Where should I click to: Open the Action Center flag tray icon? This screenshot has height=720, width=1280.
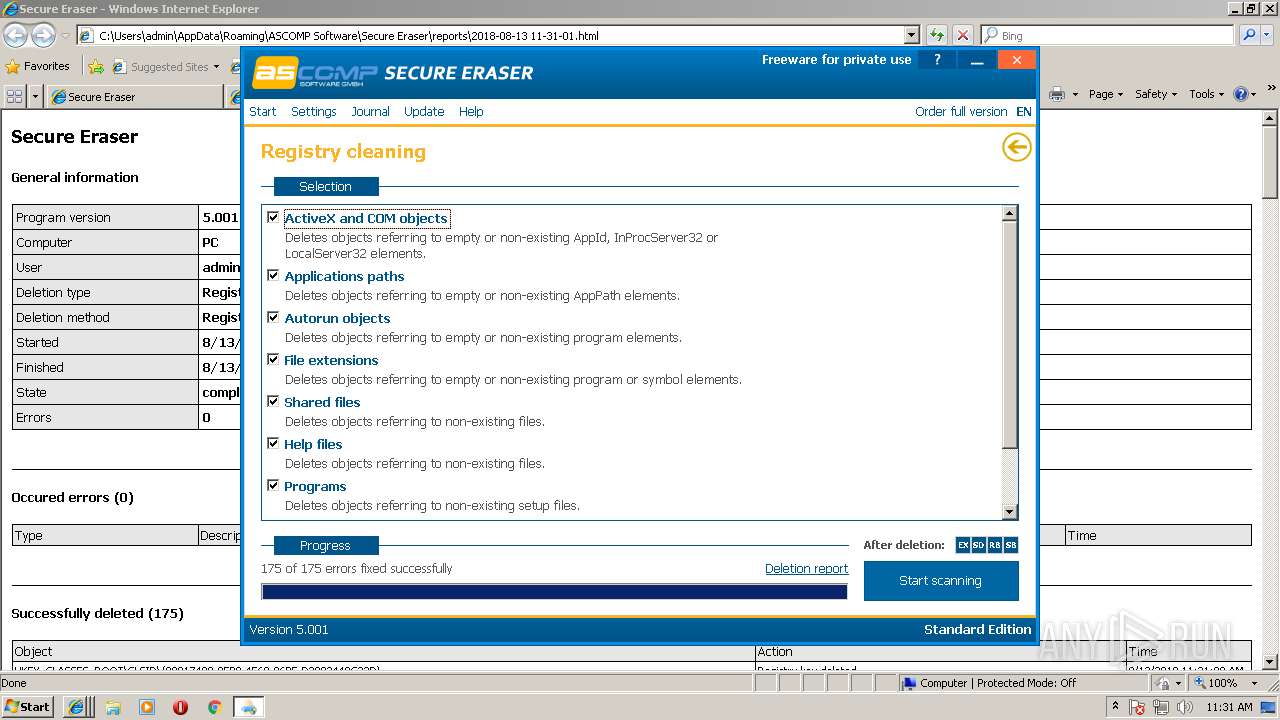[1138, 707]
